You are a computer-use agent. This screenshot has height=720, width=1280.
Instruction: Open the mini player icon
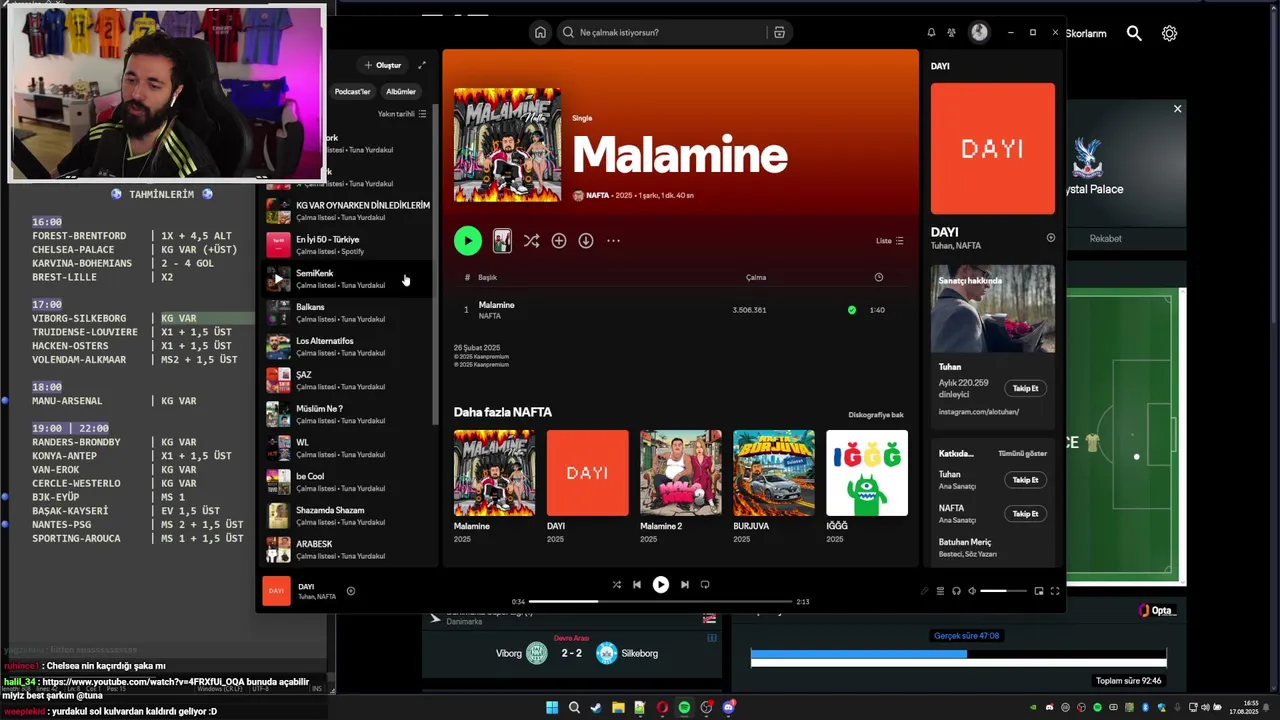click(1038, 591)
